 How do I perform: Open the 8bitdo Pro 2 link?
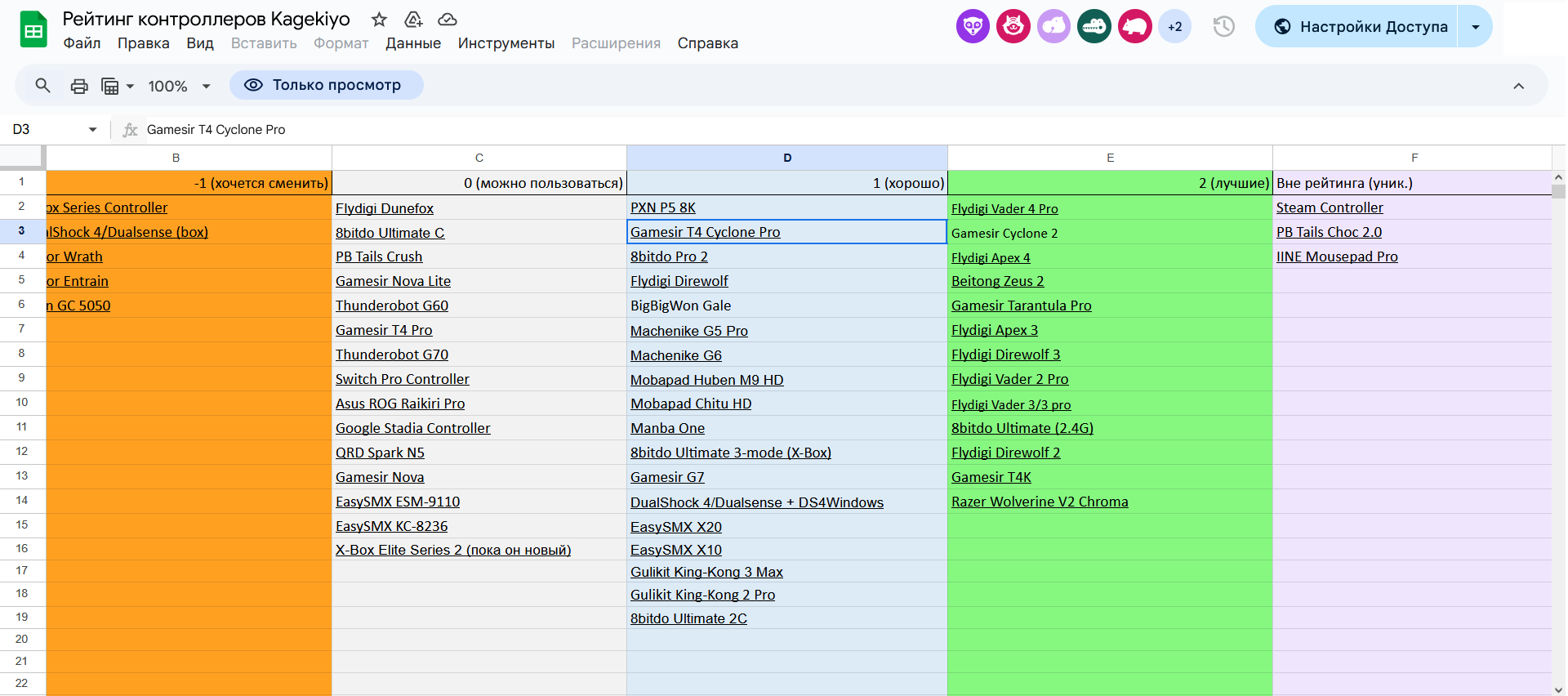tap(669, 257)
